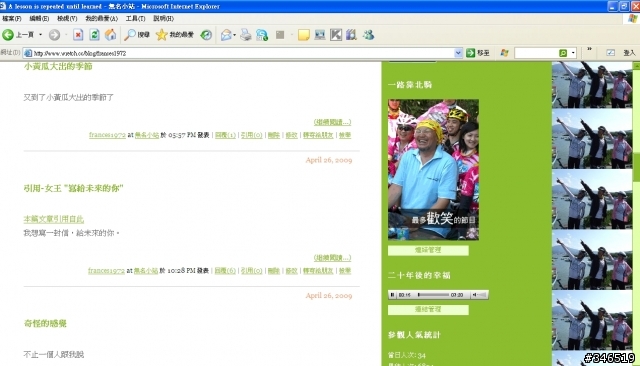Open the Mail envelope toolbar icon
Viewport: 640px width, 366px height.
(226, 35)
